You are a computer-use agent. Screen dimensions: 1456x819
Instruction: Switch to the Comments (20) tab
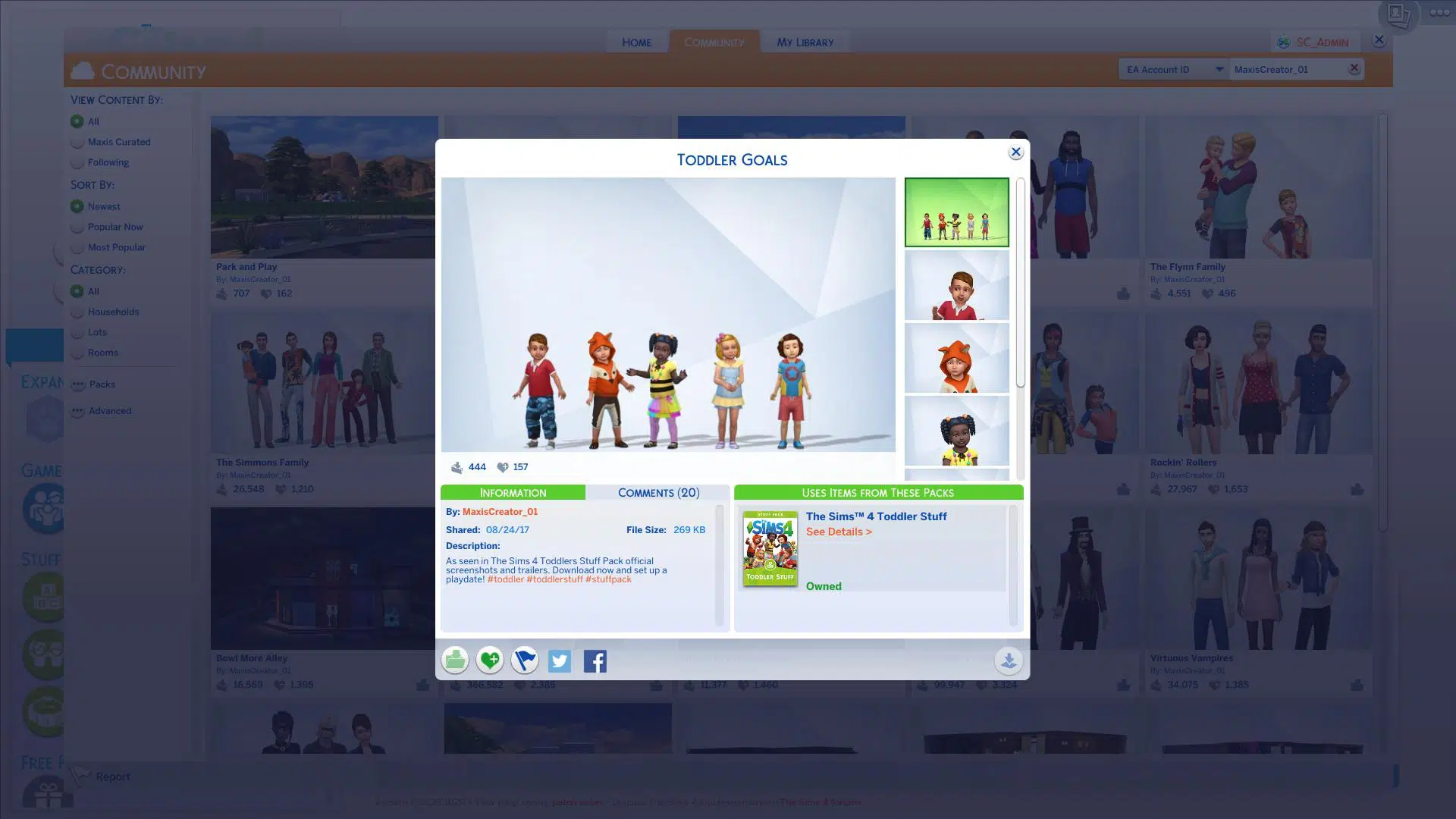tap(658, 493)
